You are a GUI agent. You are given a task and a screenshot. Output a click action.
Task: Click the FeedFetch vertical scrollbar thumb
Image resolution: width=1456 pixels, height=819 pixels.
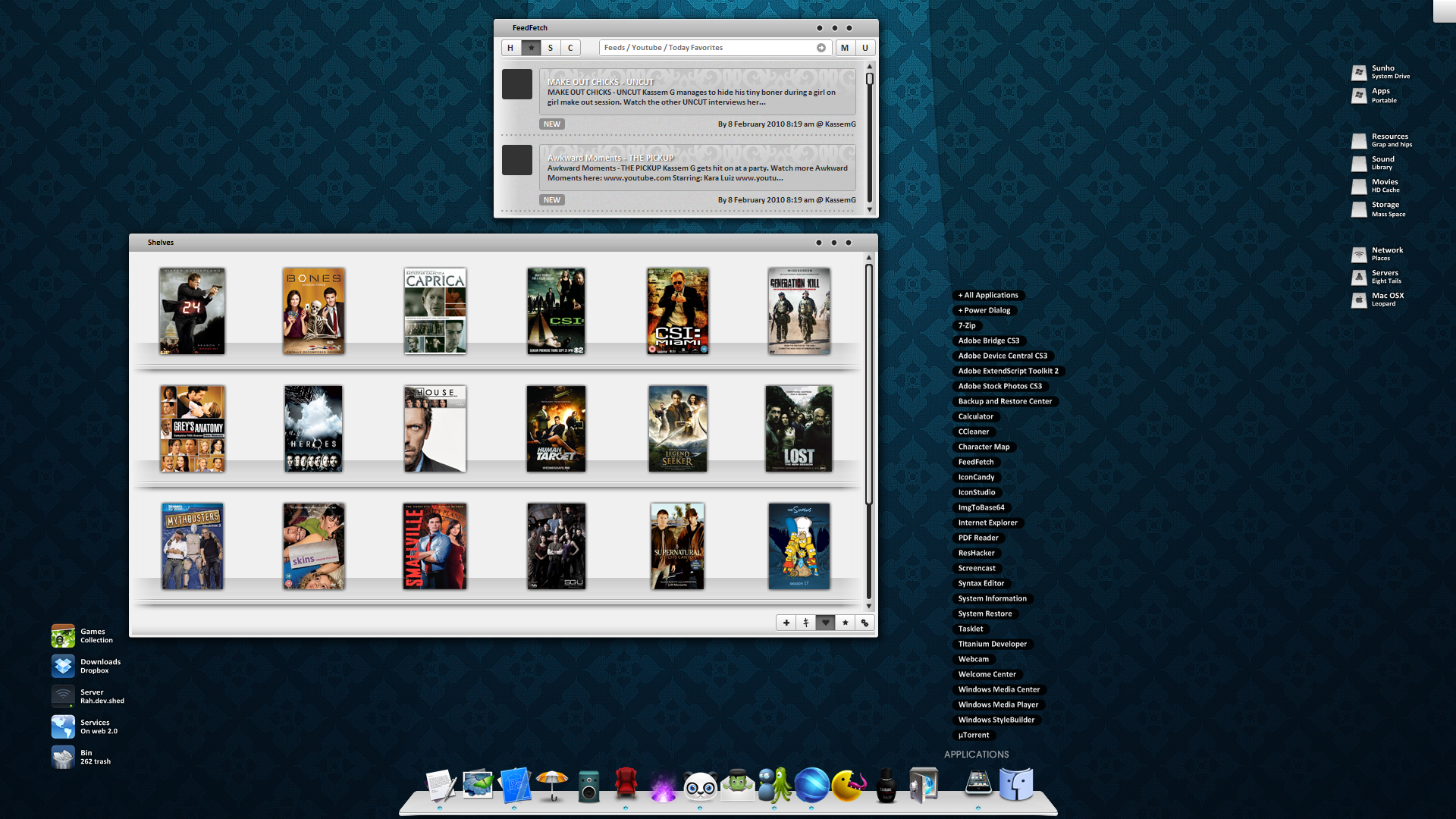click(x=870, y=79)
